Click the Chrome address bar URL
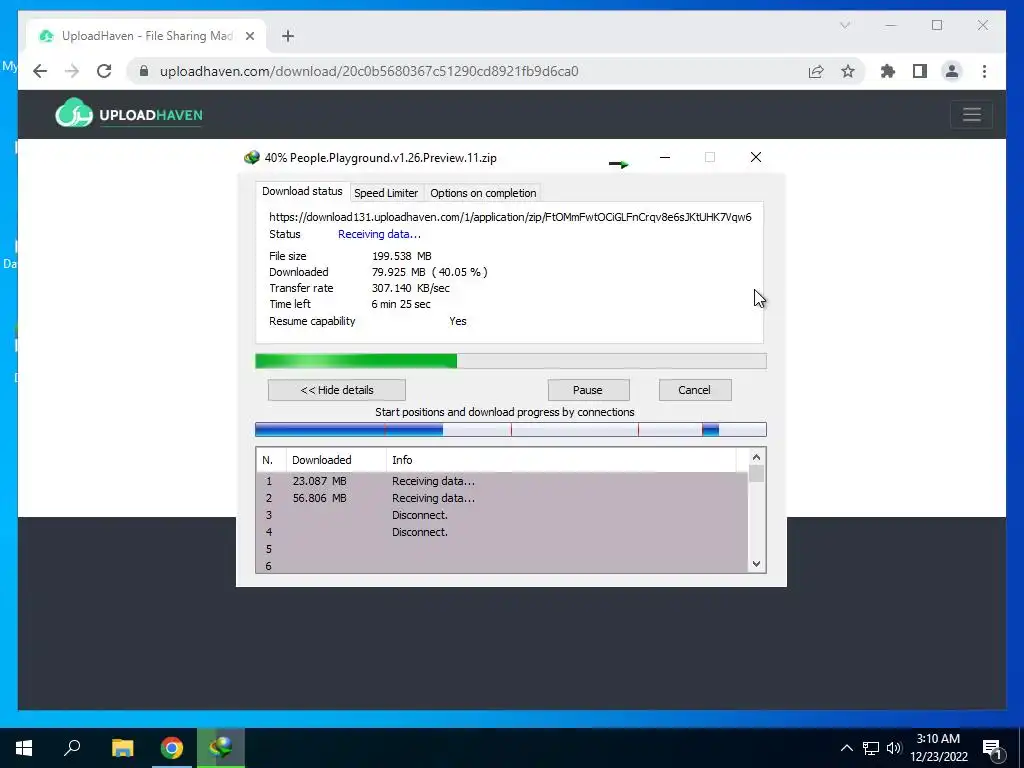 (369, 71)
